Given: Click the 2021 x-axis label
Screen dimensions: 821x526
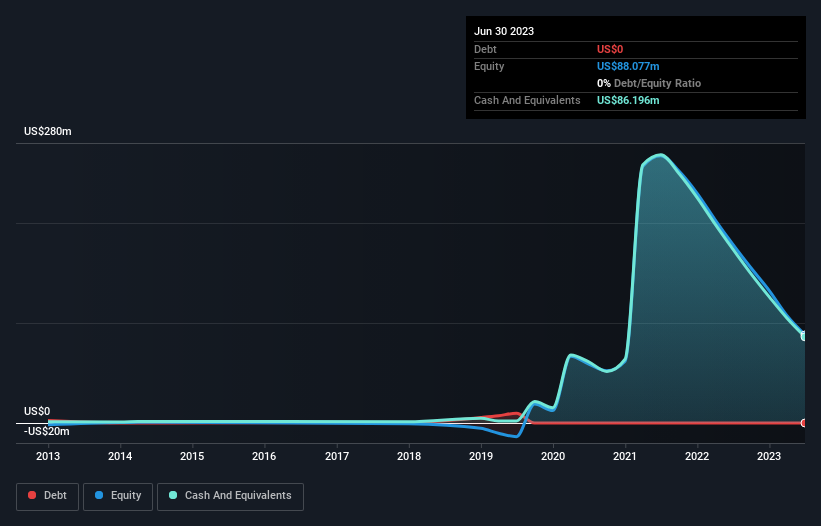Looking at the screenshot, I should click(x=625, y=456).
